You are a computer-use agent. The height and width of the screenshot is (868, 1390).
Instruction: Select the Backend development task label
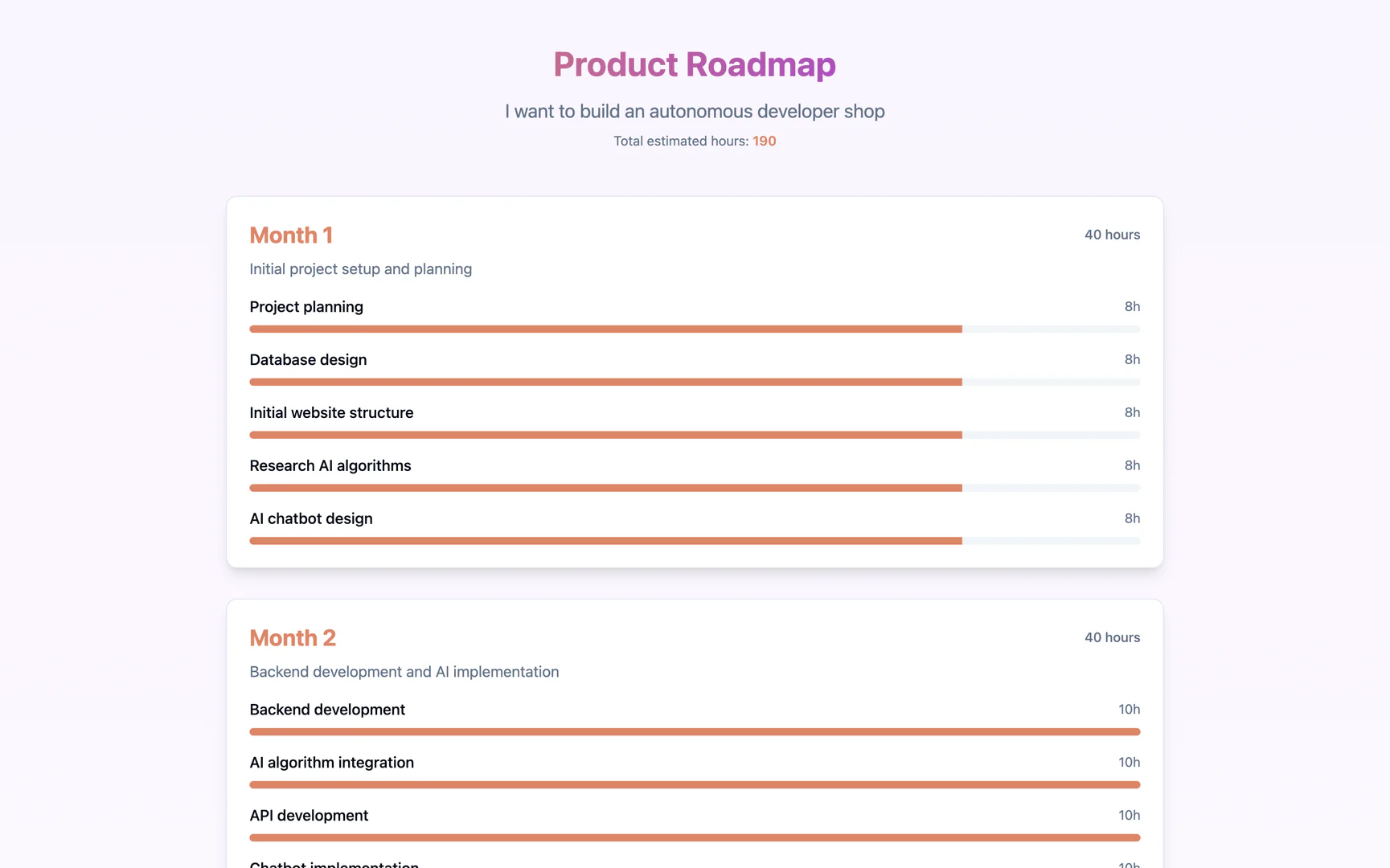[x=327, y=710]
